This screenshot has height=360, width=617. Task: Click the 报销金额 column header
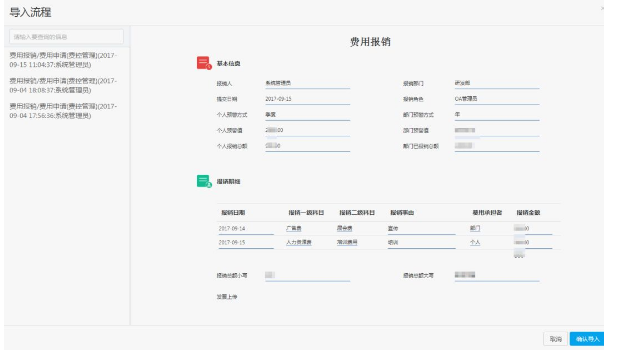point(528,213)
